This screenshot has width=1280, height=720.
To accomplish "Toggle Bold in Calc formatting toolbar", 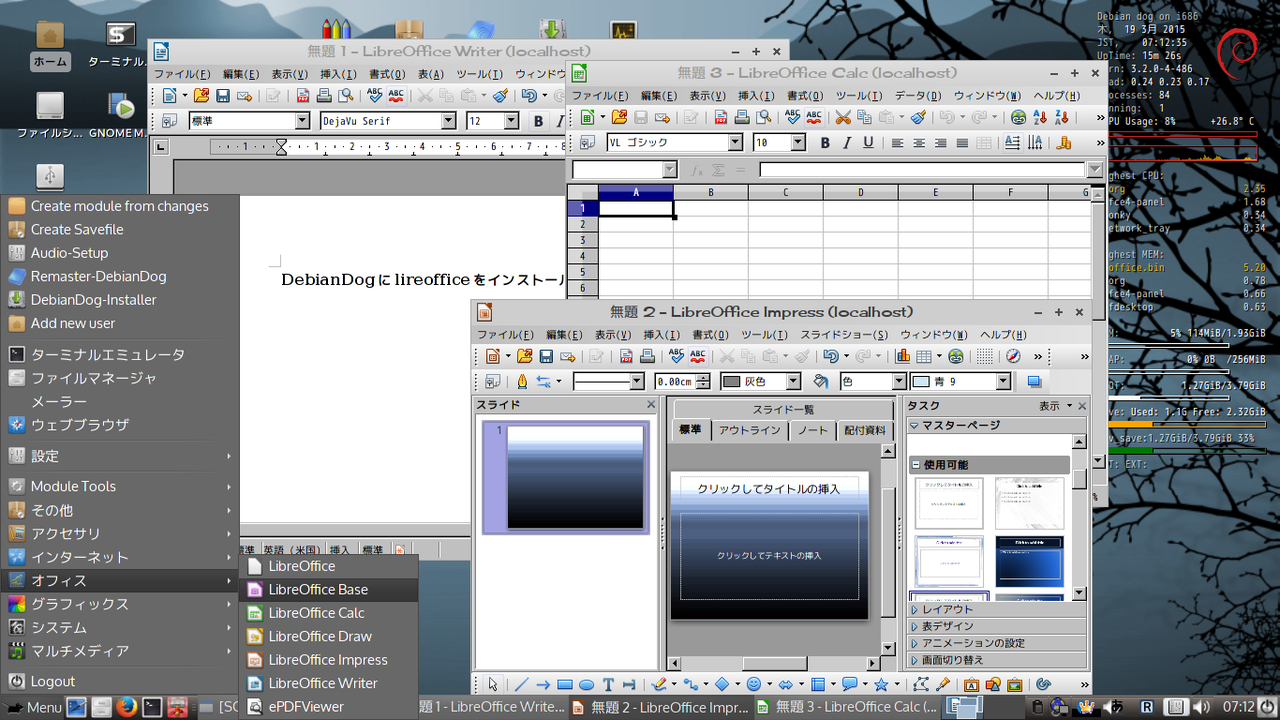I will 825,142.
